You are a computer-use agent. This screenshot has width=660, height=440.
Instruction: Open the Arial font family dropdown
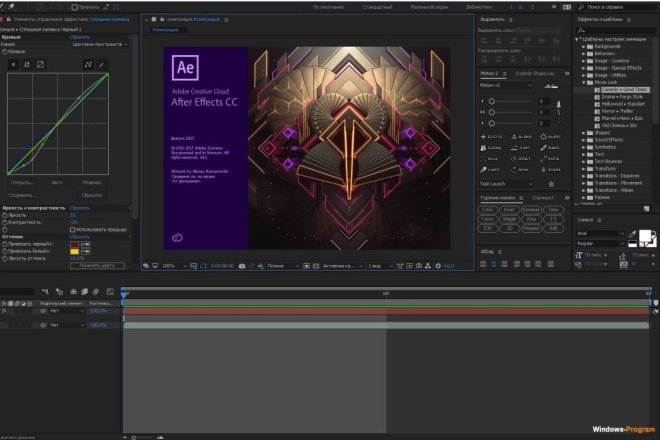600,233
